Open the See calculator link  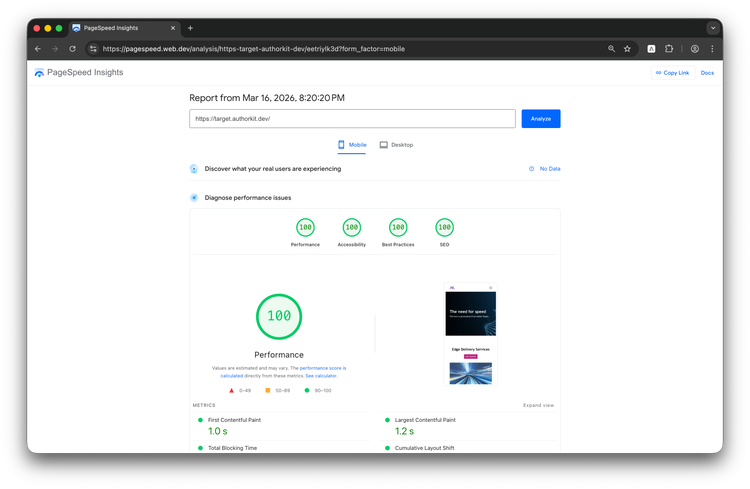pyautogui.click(x=321, y=375)
